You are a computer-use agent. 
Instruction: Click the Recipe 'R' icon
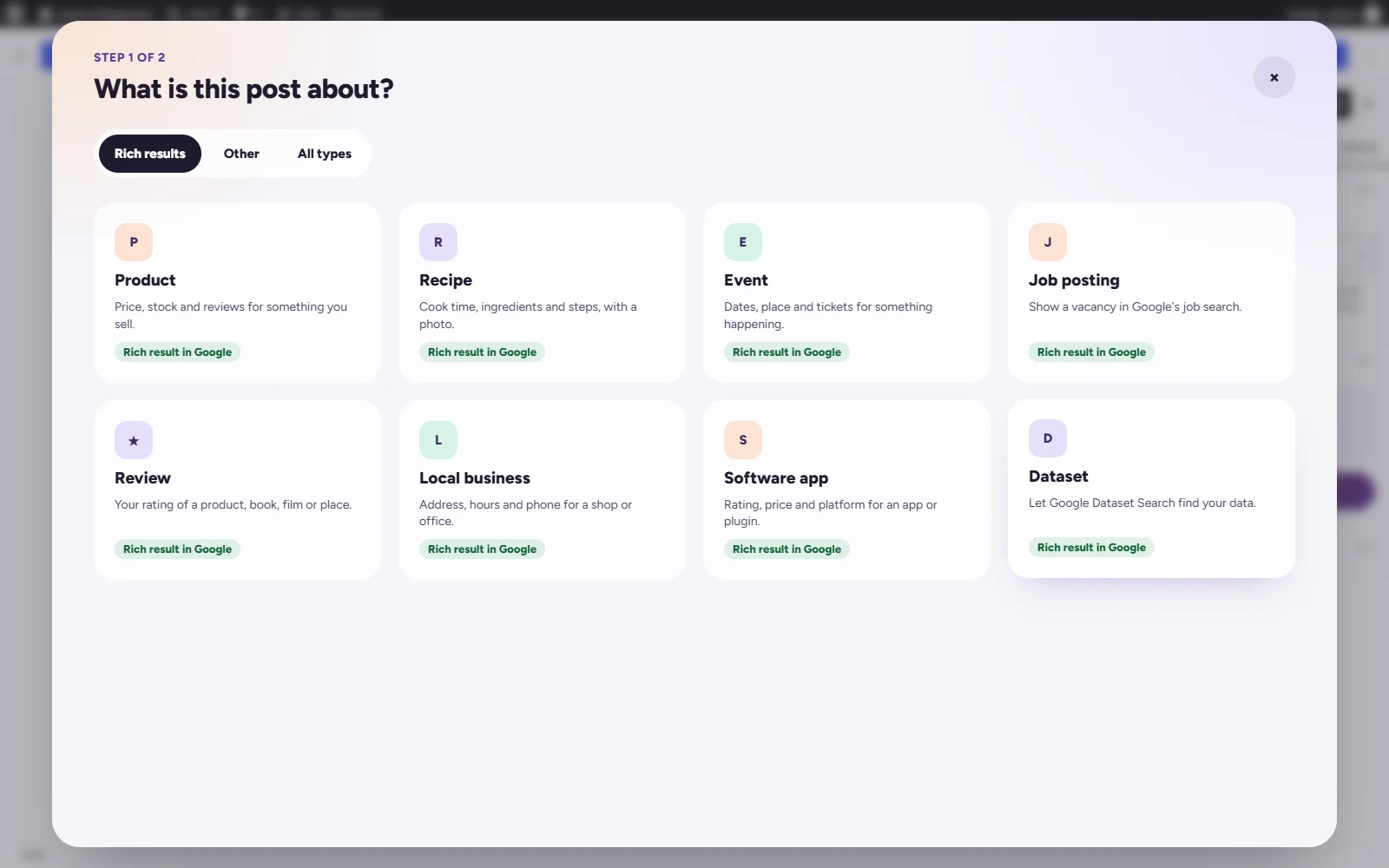[438, 242]
